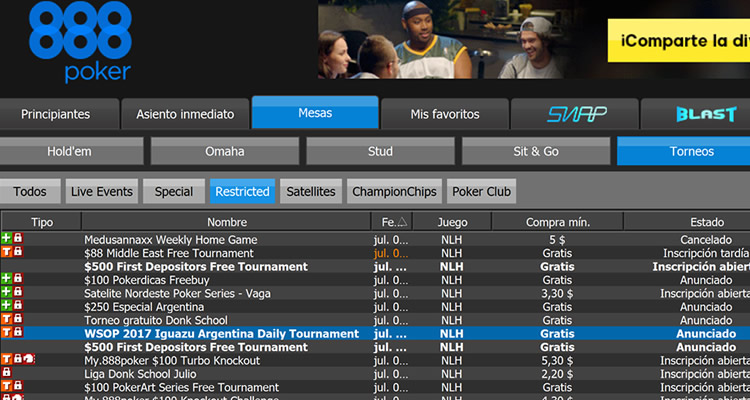The width and height of the screenshot is (750, 400).
Task: Click the green plus icon beside $250 Especial Argentina
Action: tap(6, 305)
